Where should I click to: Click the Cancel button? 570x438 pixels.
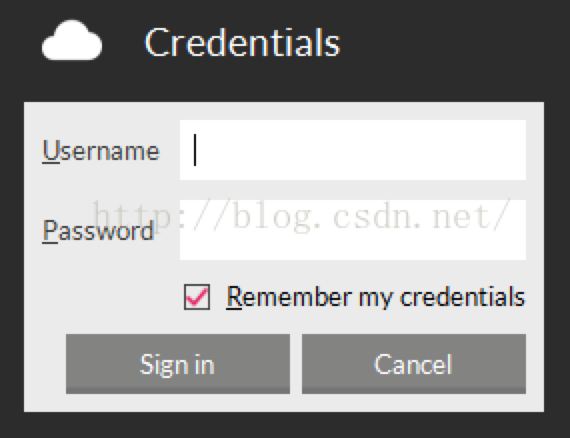click(x=414, y=363)
